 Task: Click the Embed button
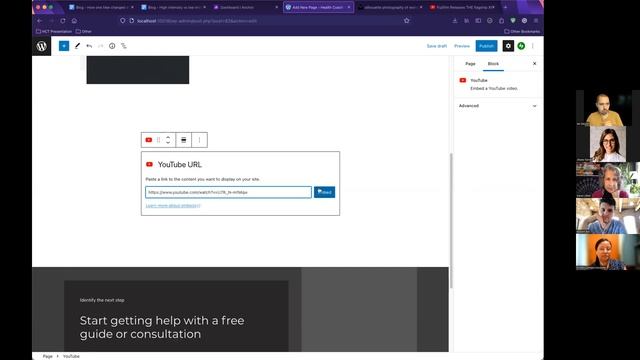[x=324, y=192]
